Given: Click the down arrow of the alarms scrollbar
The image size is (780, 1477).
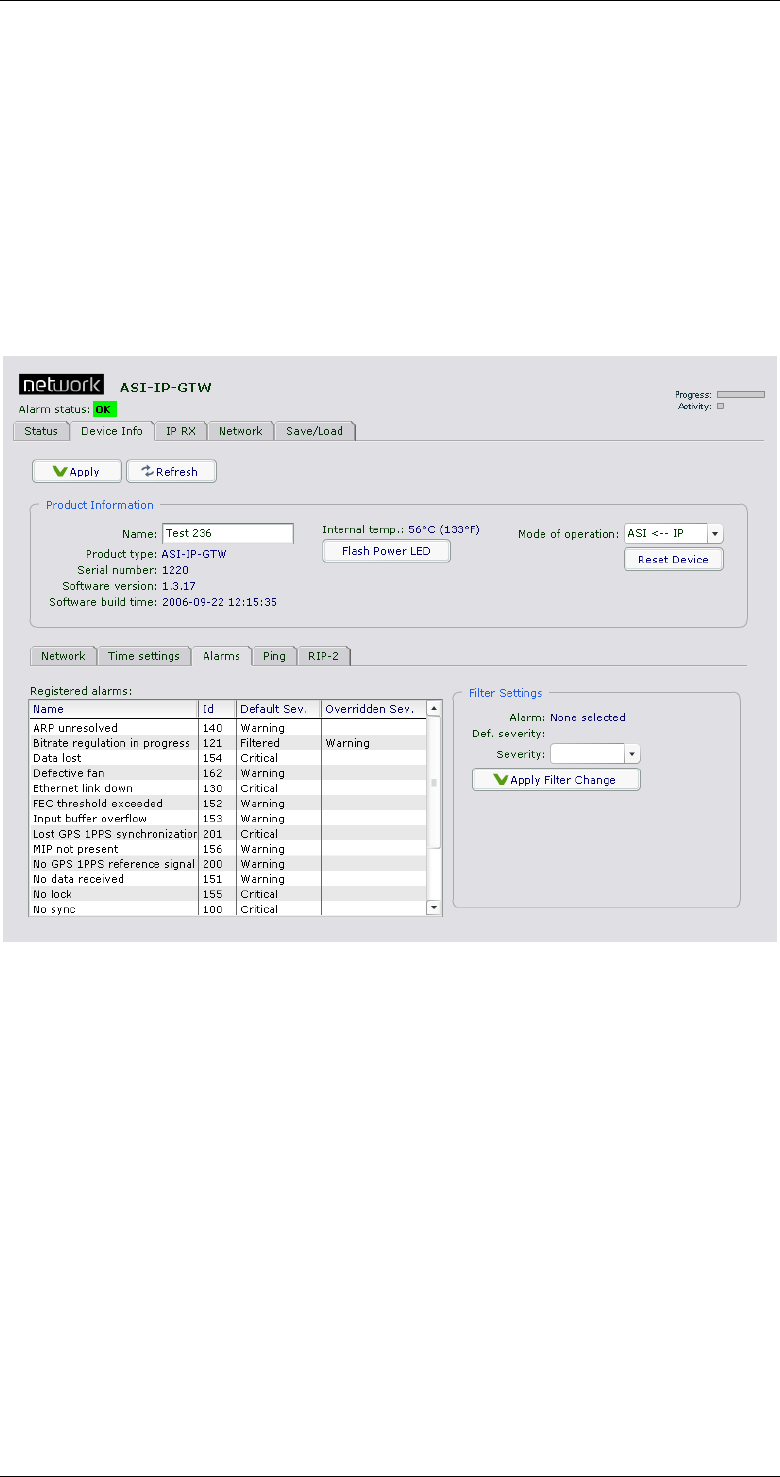Looking at the screenshot, I should pos(434,908).
